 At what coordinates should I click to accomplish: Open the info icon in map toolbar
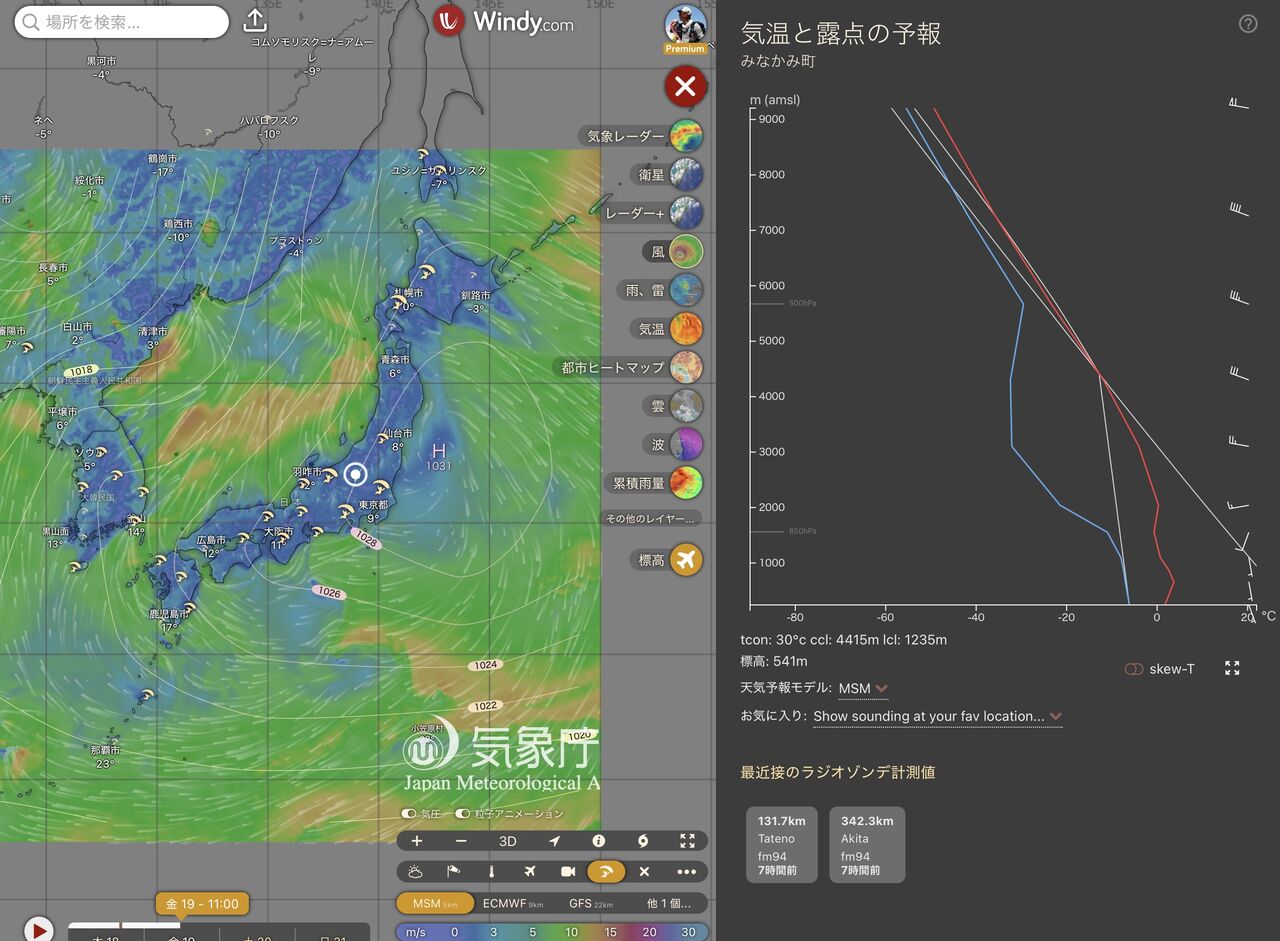(x=598, y=841)
